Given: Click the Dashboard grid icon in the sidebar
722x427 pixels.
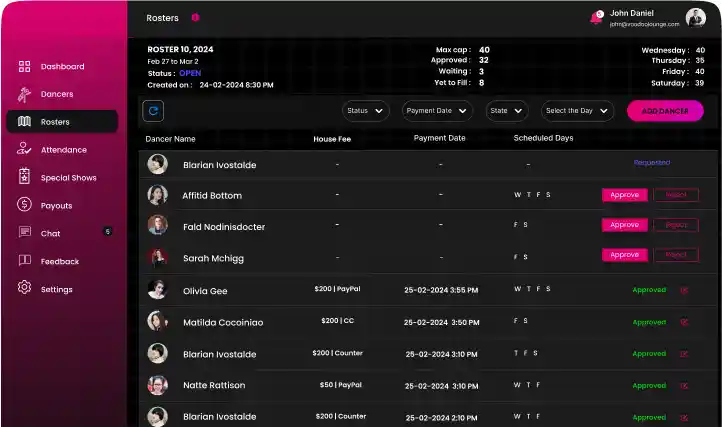Looking at the screenshot, I should (x=24, y=67).
